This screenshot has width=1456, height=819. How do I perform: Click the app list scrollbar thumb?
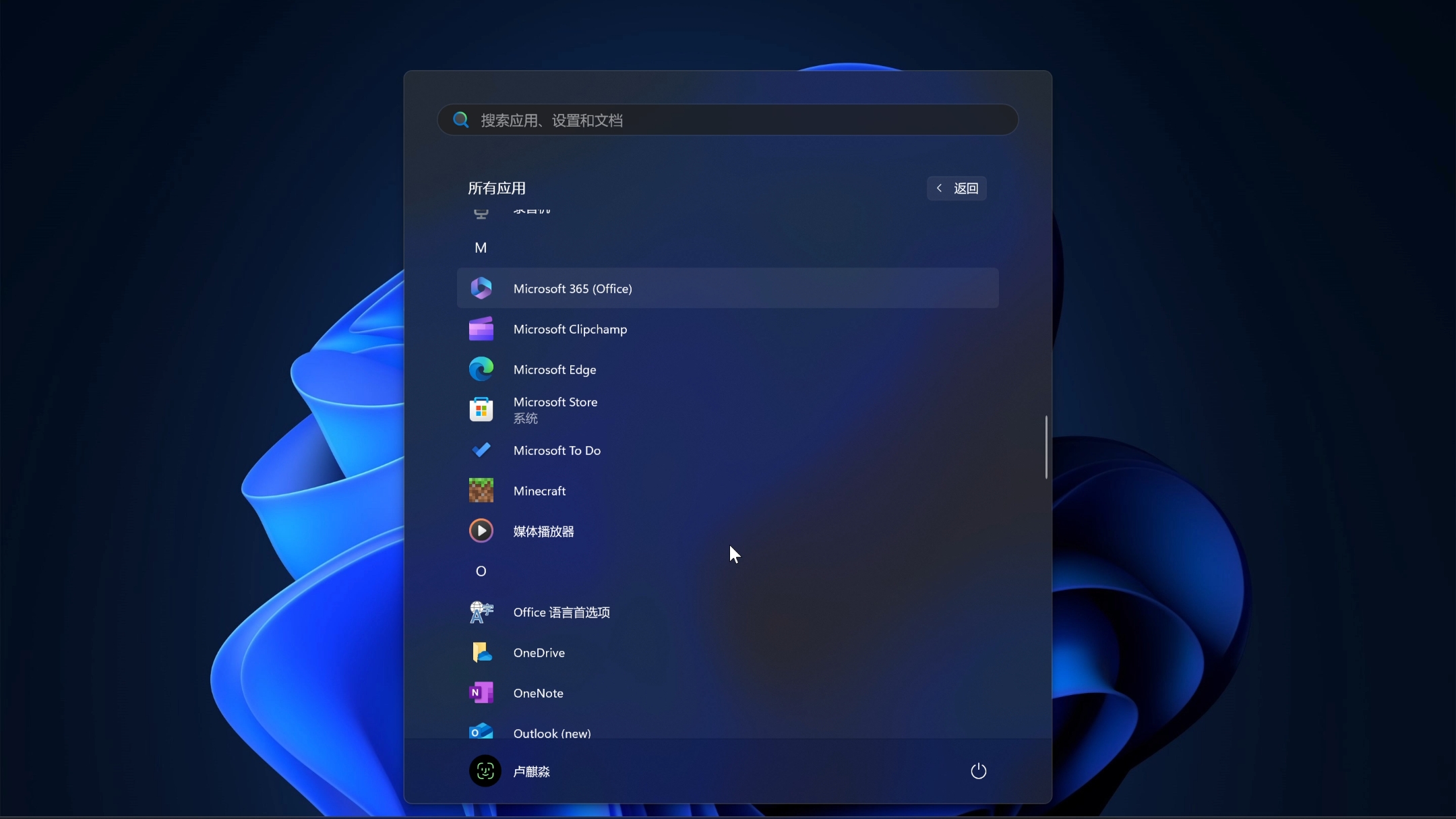click(1046, 448)
